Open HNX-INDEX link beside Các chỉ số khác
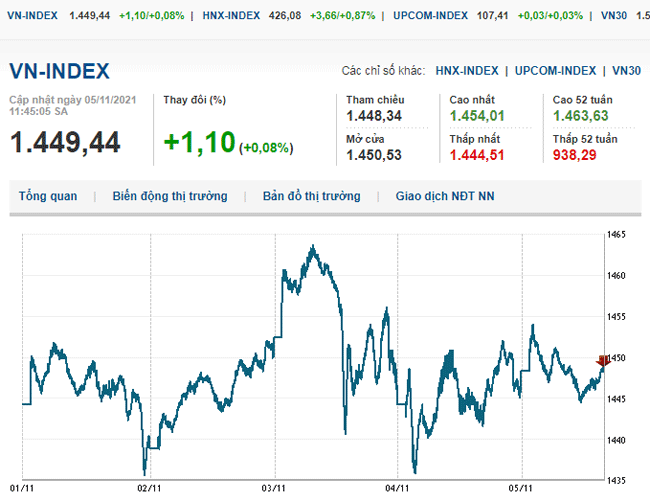The width and height of the screenshot is (650, 501). point(466,71)
